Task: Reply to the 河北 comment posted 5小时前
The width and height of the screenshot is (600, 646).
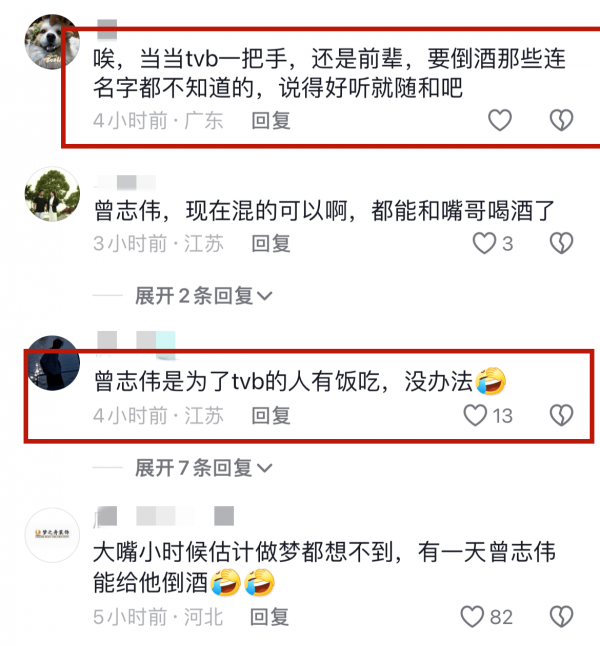Action: coord(270,617)
